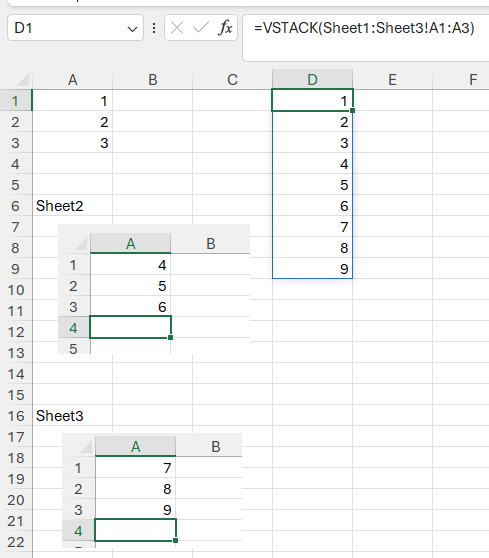Click the Select All corner triangle
This screenshot has height=558, width=489.
pyautogui.click(x=22, y=80)
